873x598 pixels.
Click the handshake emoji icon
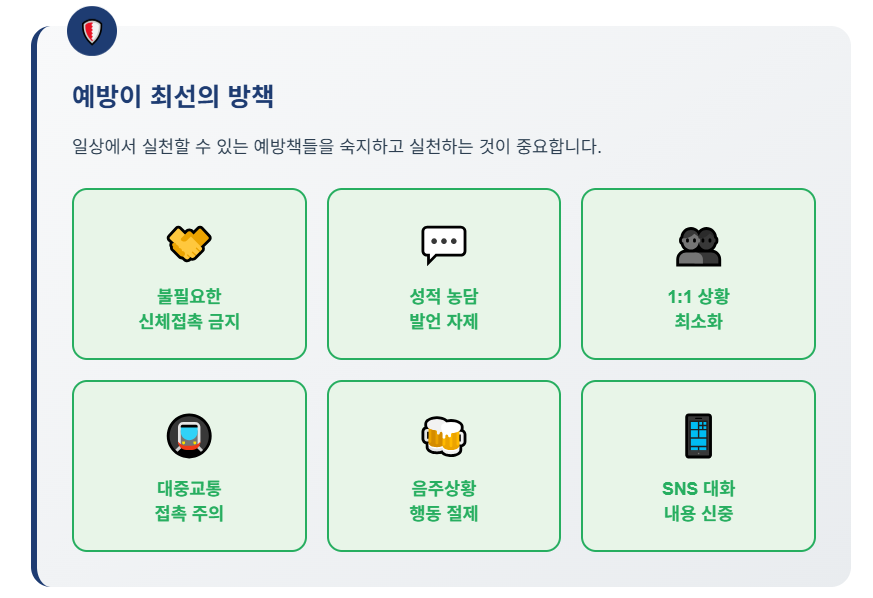[x=189, y=243]
